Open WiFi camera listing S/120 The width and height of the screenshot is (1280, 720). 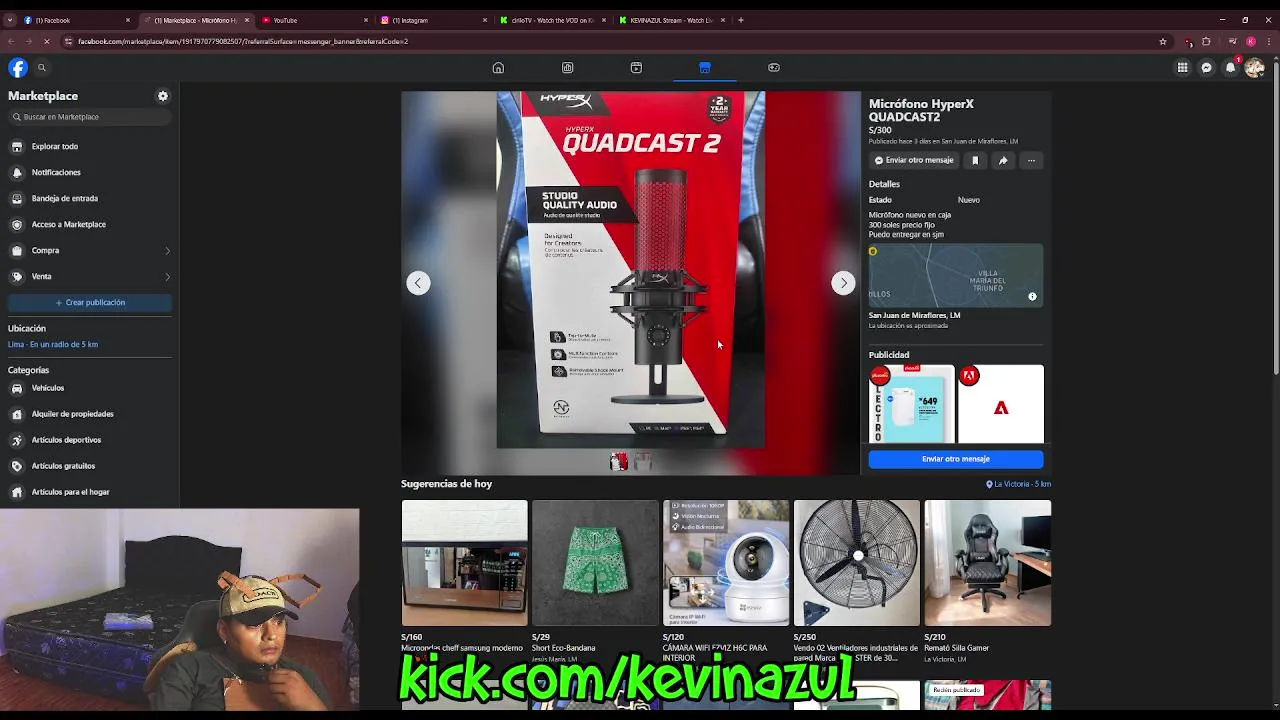point(726,563)
